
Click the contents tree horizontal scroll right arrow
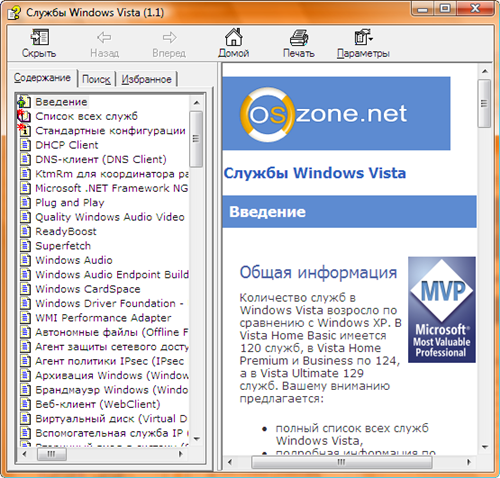pos(181,454)
